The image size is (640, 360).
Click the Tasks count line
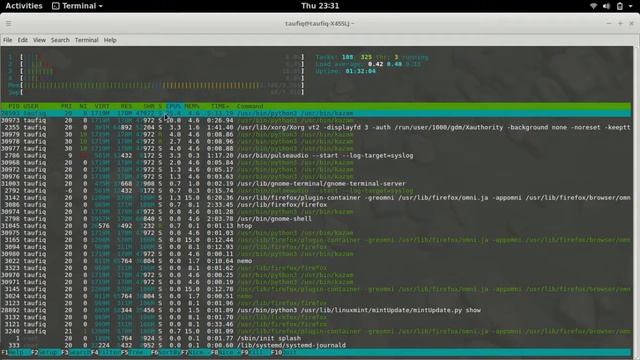[x=371, y=57]
